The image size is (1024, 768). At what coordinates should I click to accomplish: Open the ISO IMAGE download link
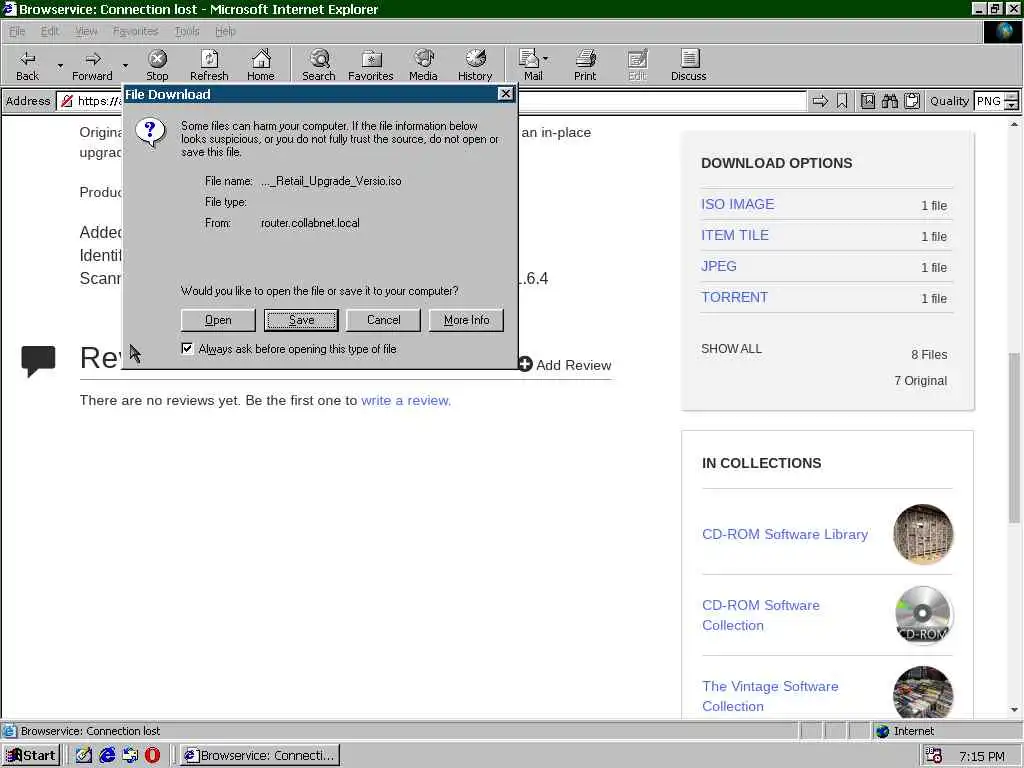tap(737, 204)
